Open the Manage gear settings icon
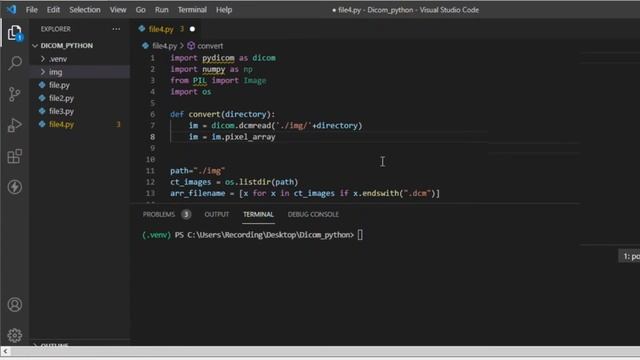Image resolution: width=640 pixels, height=360 pixels. coord(15,335)
